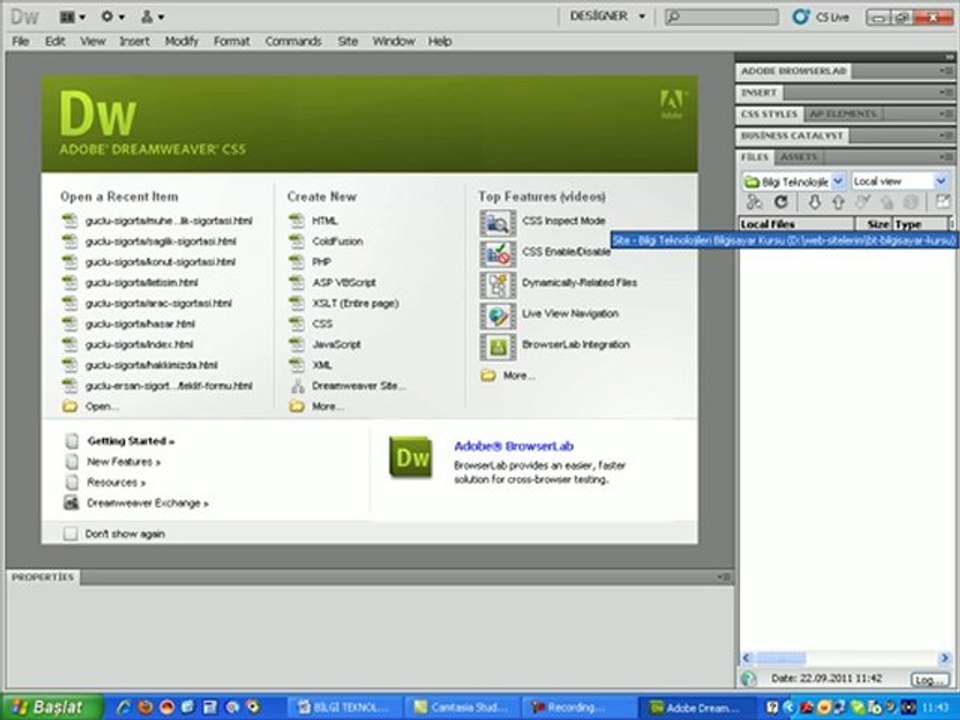This screenshot has width=960, height=720.
Task: Open CSS Styles panel options menu
Action: (x=946, y=114)
